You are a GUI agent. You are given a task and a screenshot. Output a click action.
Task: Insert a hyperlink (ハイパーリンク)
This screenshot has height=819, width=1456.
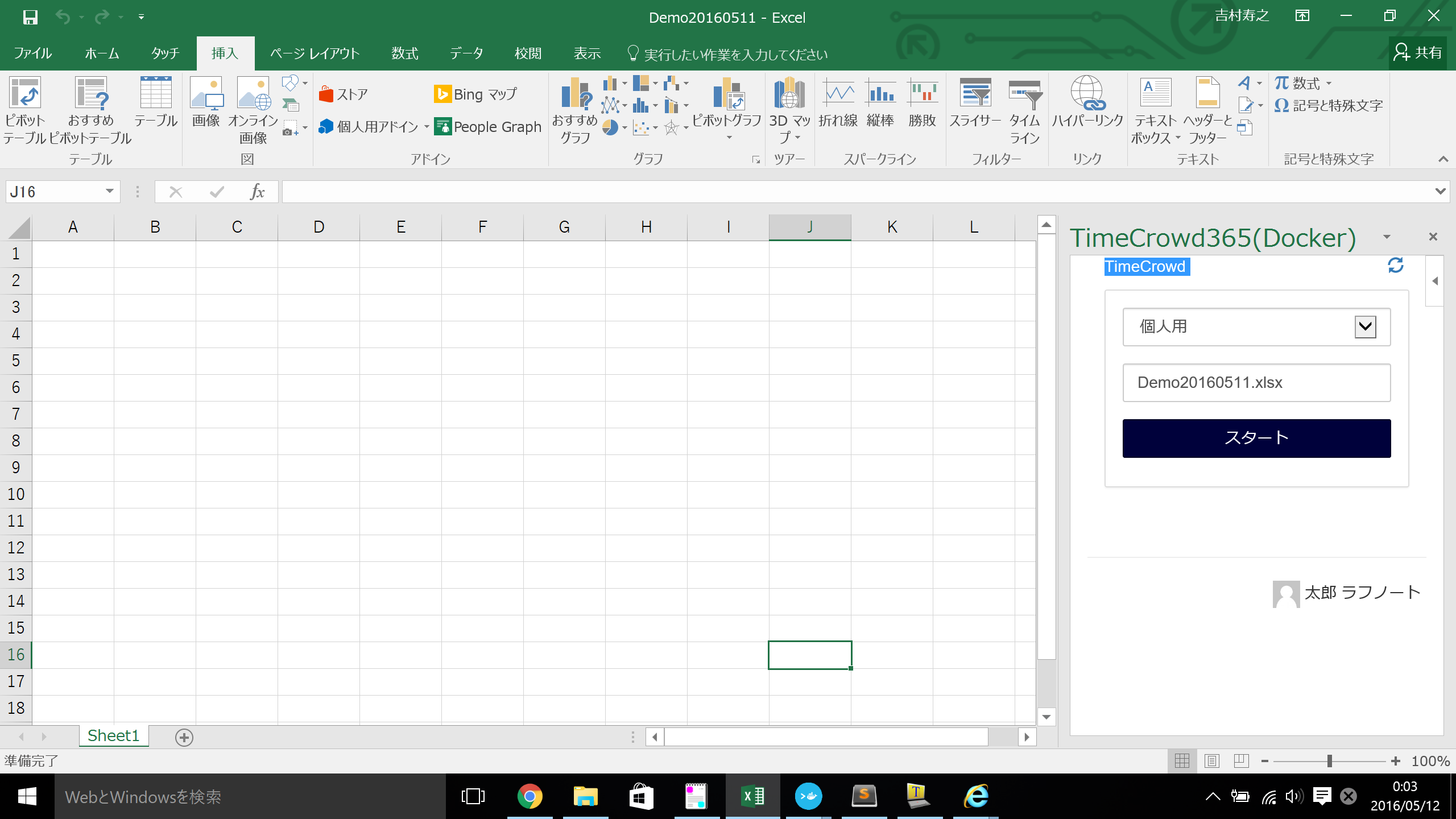[1087, 102]
